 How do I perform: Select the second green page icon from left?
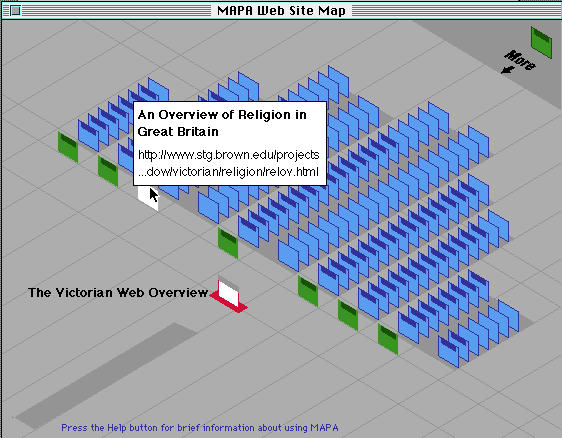[108, 171]
